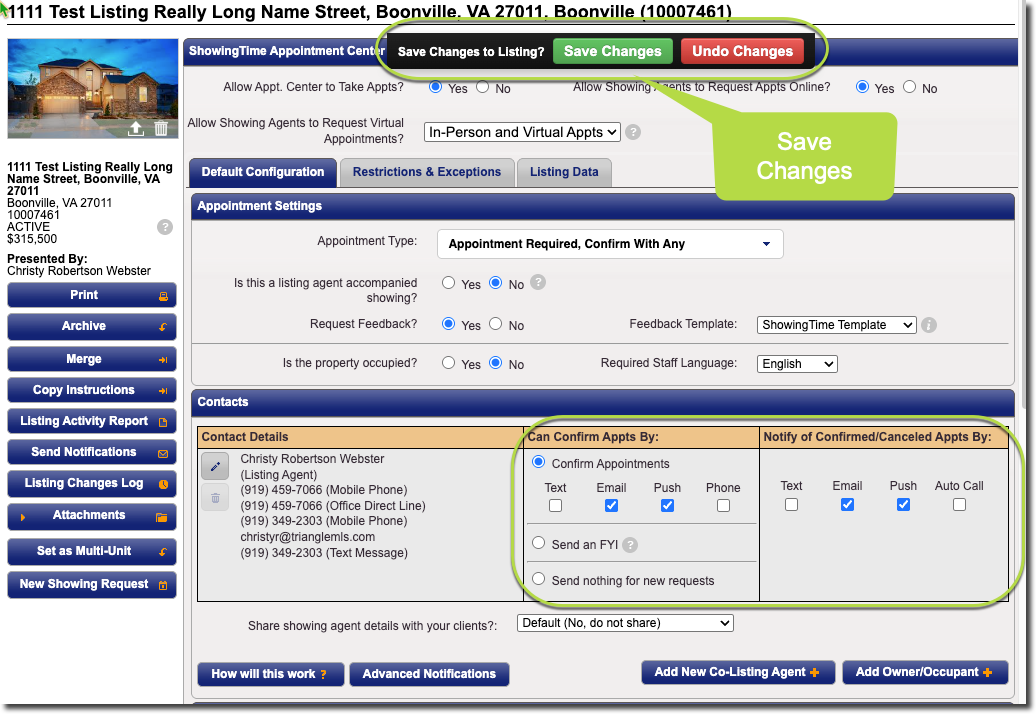Click question mark on How will this work

324,674
